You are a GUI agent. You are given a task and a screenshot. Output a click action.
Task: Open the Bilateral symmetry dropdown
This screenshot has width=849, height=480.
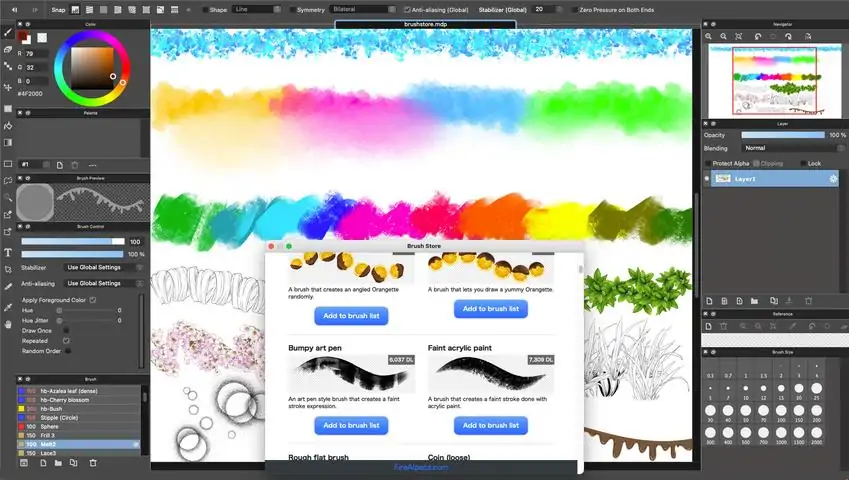click(x=362, y=9)
